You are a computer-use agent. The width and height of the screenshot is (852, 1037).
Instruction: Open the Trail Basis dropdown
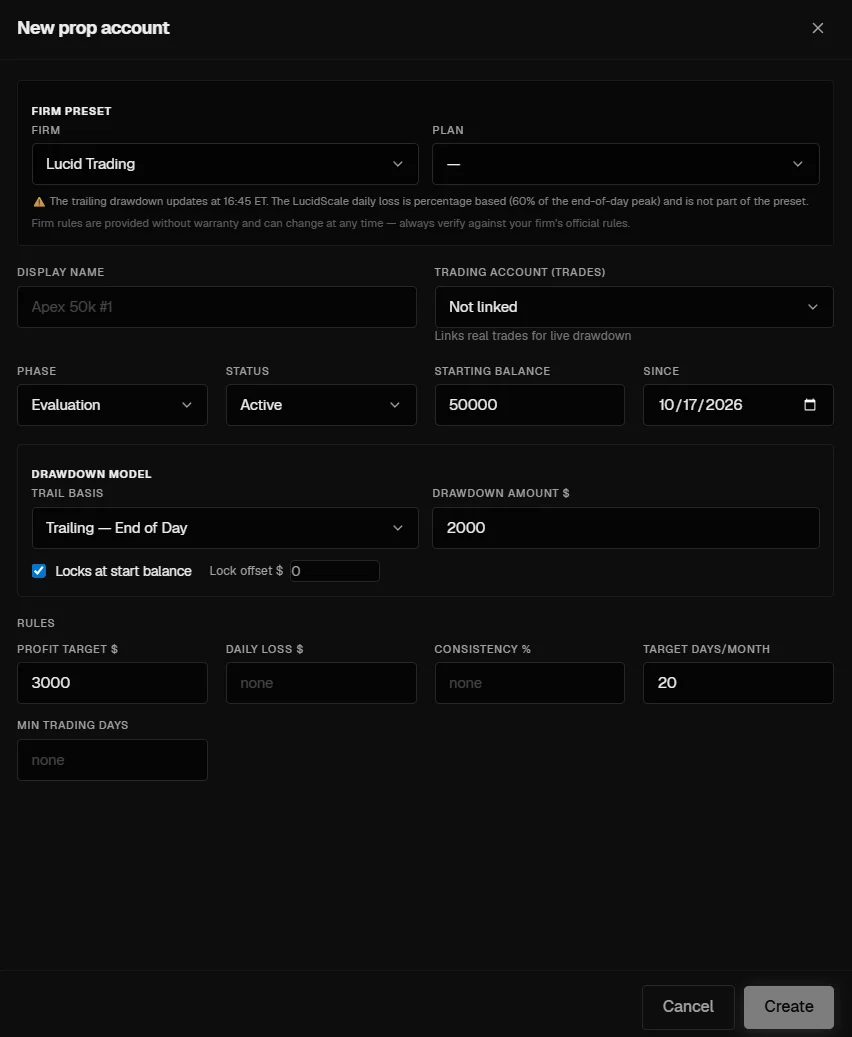(225, 528)
